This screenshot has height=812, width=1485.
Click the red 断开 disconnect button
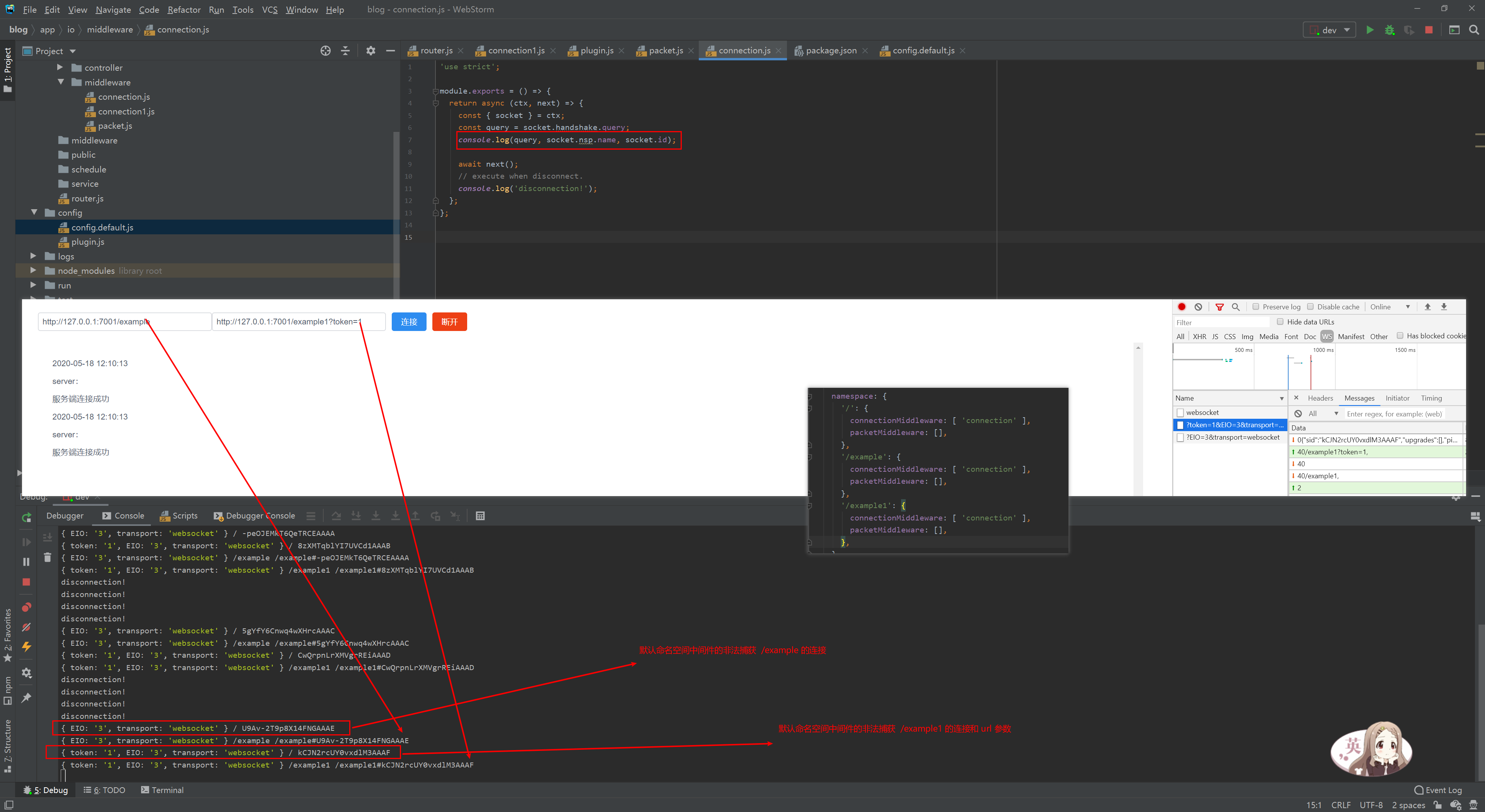click(x=449, y=322)
